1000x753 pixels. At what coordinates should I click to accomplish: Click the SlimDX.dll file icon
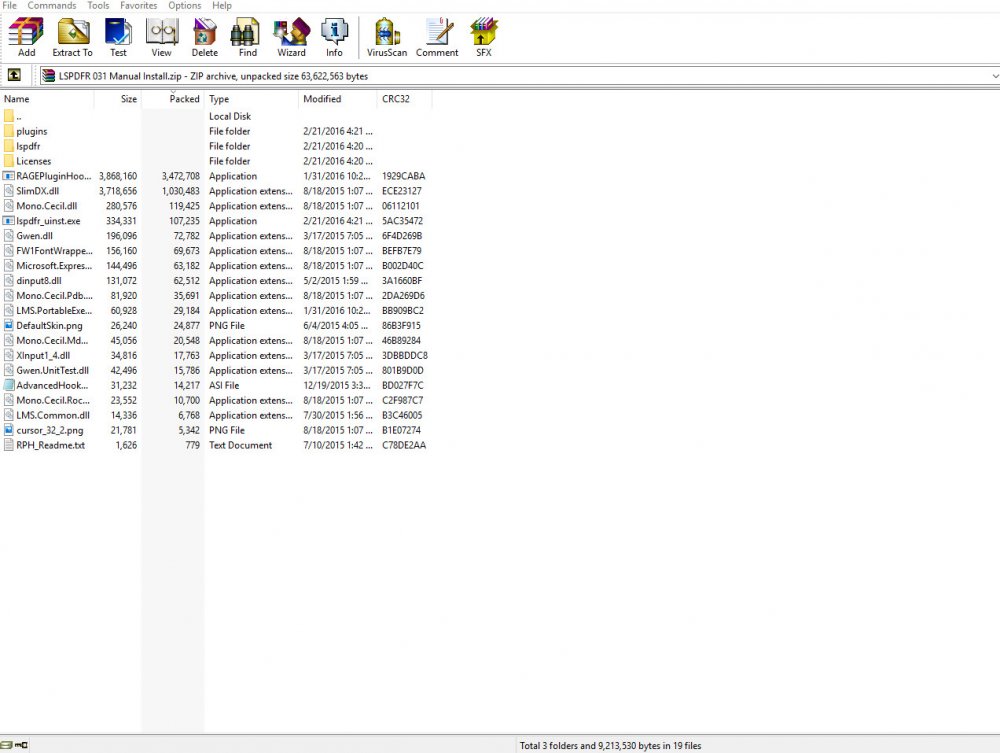click(x=8, y=191)
